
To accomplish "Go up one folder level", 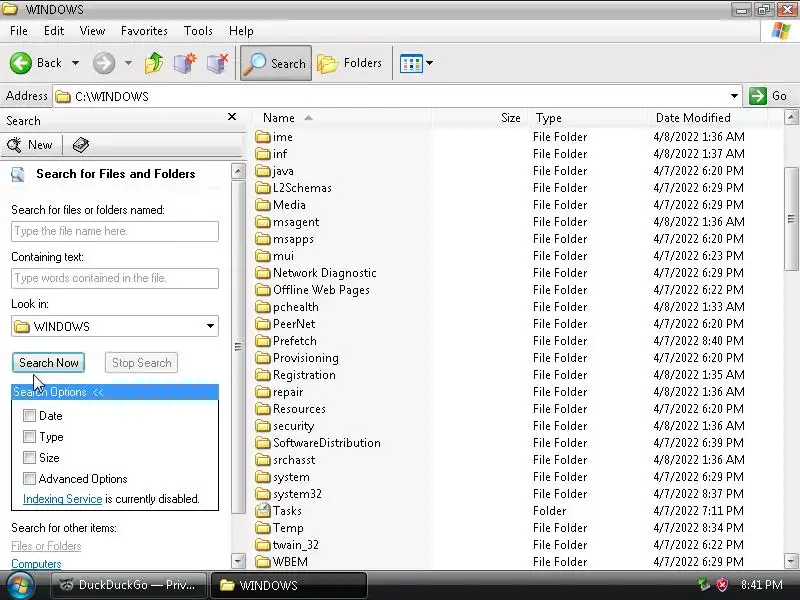I will coord(154,63).
